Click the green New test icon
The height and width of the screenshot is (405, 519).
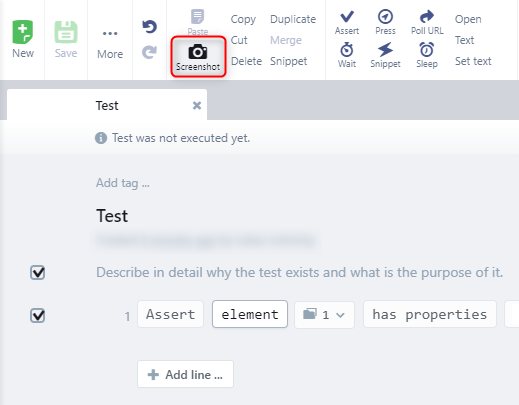tap(23, 32)
